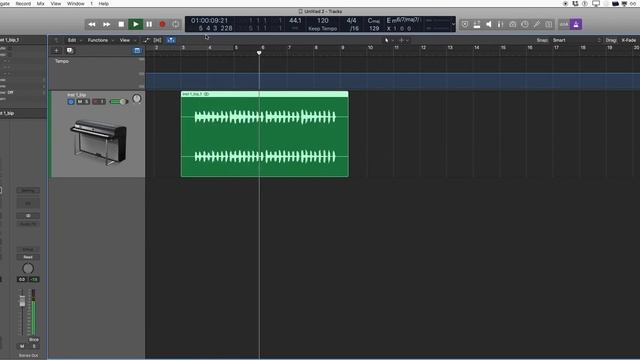This screenshot has height=360, width=640.
Task: Click the Count-in toolbar icon
Action: pyautogui.click(x=500, y=24)
